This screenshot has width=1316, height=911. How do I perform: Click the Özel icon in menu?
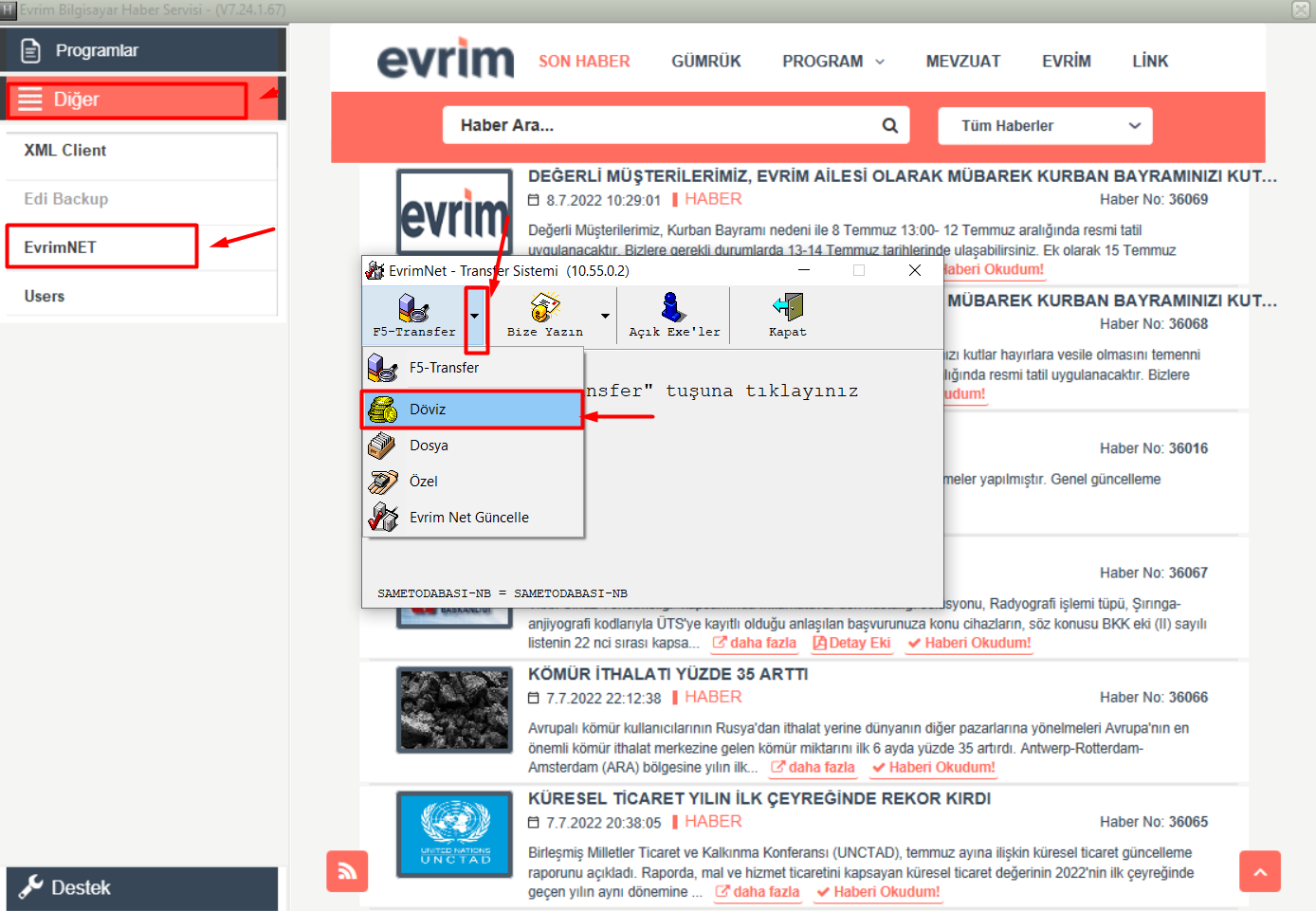pos(383,482)
